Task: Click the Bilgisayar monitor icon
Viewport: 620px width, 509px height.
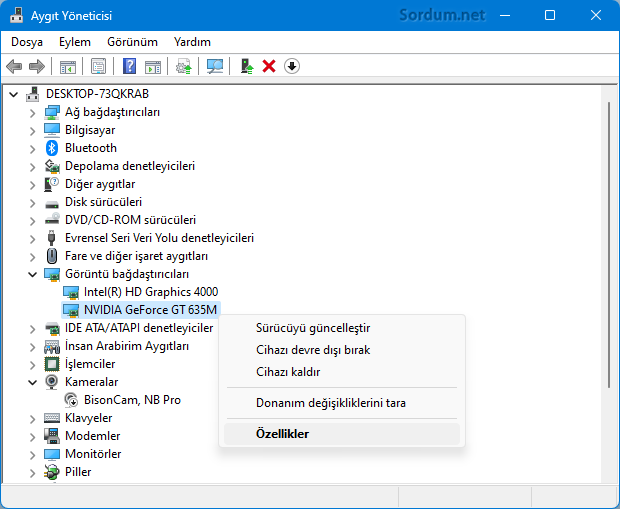Action: click(52, 130)
